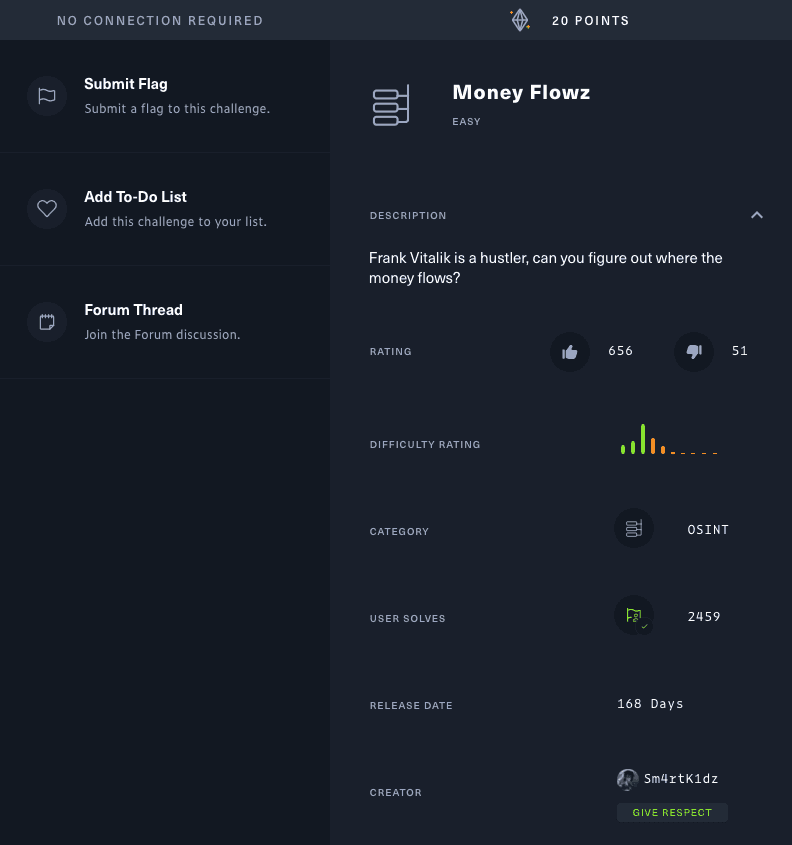The image size is (792, 845).
Task: Click the user solves flag icon
Action: tap(634, 615)
